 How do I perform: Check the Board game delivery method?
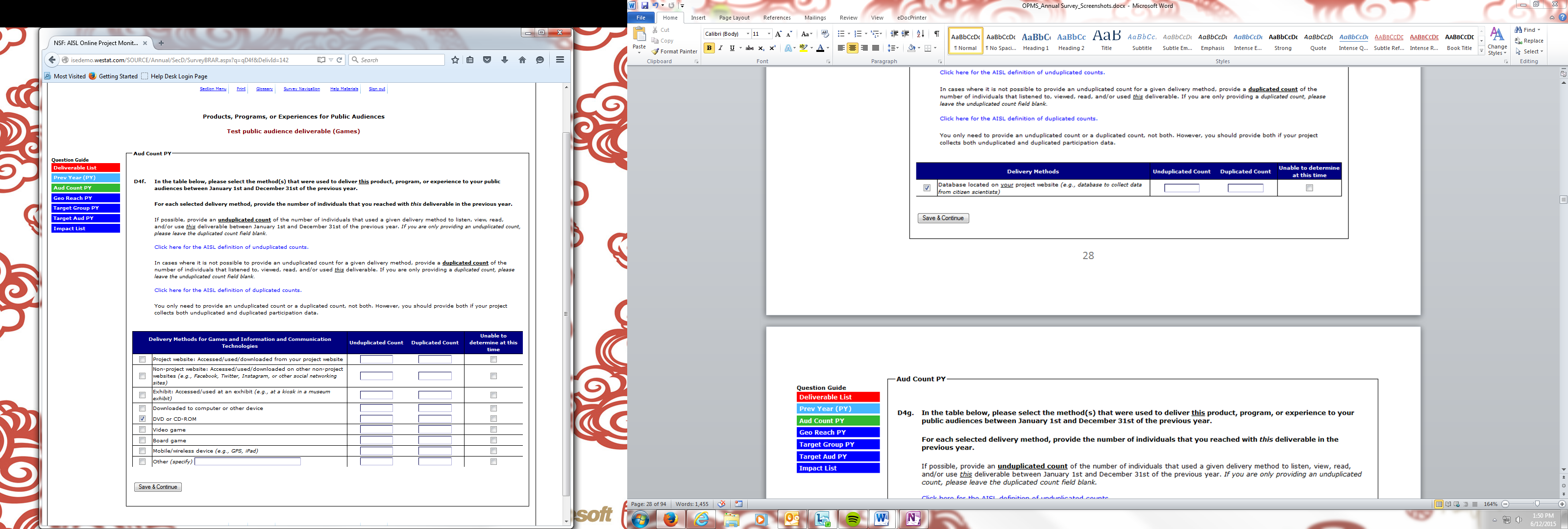[x=143, y=440]
